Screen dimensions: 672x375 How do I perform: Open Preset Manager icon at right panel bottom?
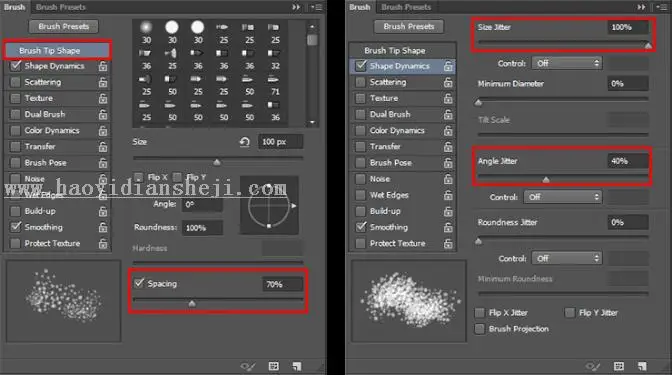click(x=618, y=366)
